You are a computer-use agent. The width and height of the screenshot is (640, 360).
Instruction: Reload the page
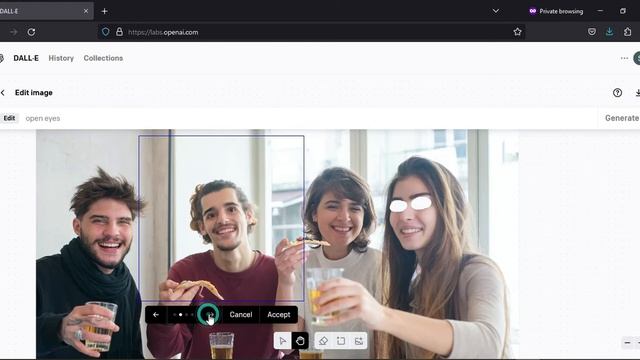coord(31,32)
